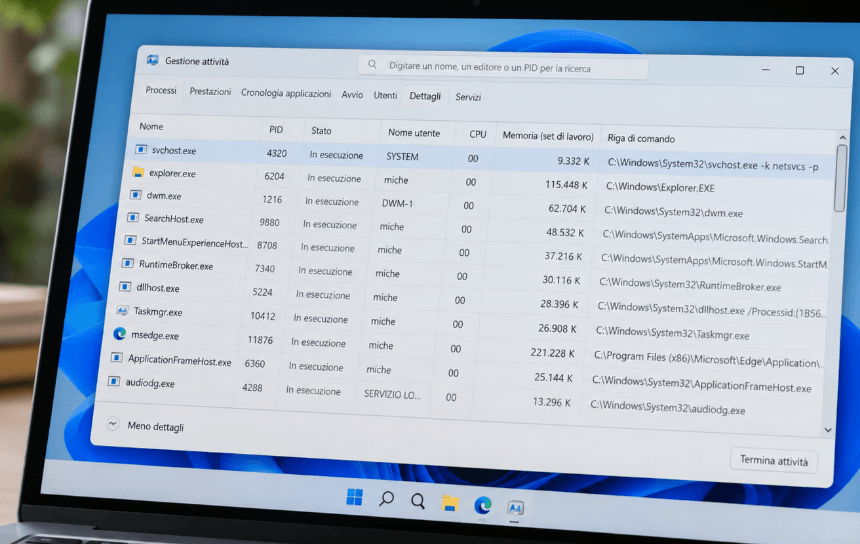
Task: Click Task Manager taskbar icon
Action: [515, 508]
